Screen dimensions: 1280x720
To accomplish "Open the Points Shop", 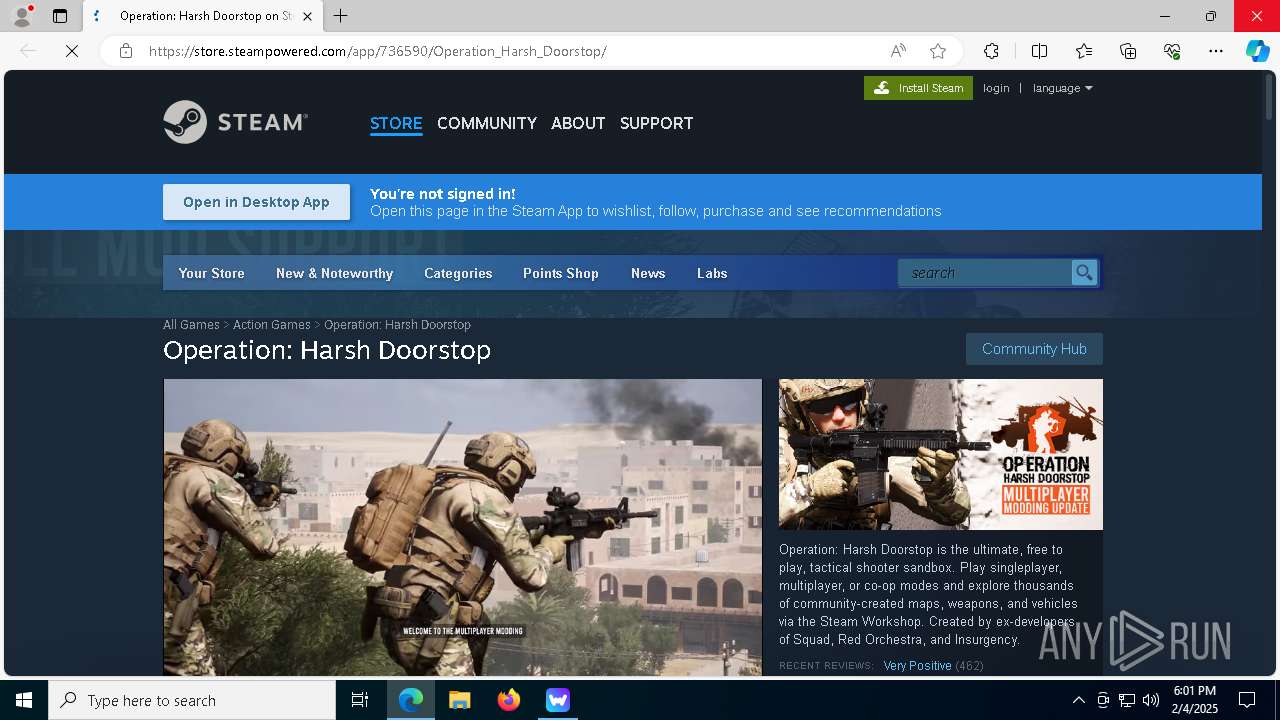I will tap(560, 273).
